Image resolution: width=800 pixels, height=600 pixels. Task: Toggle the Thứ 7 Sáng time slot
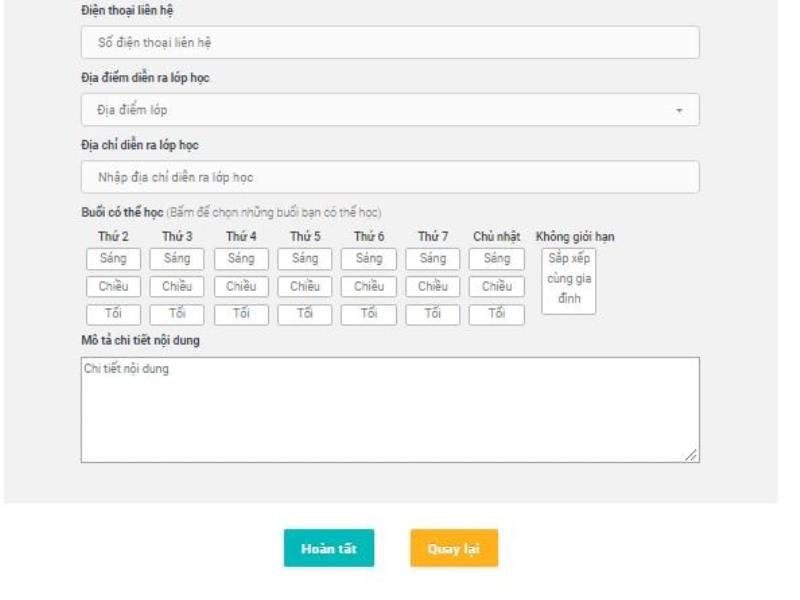433,259
